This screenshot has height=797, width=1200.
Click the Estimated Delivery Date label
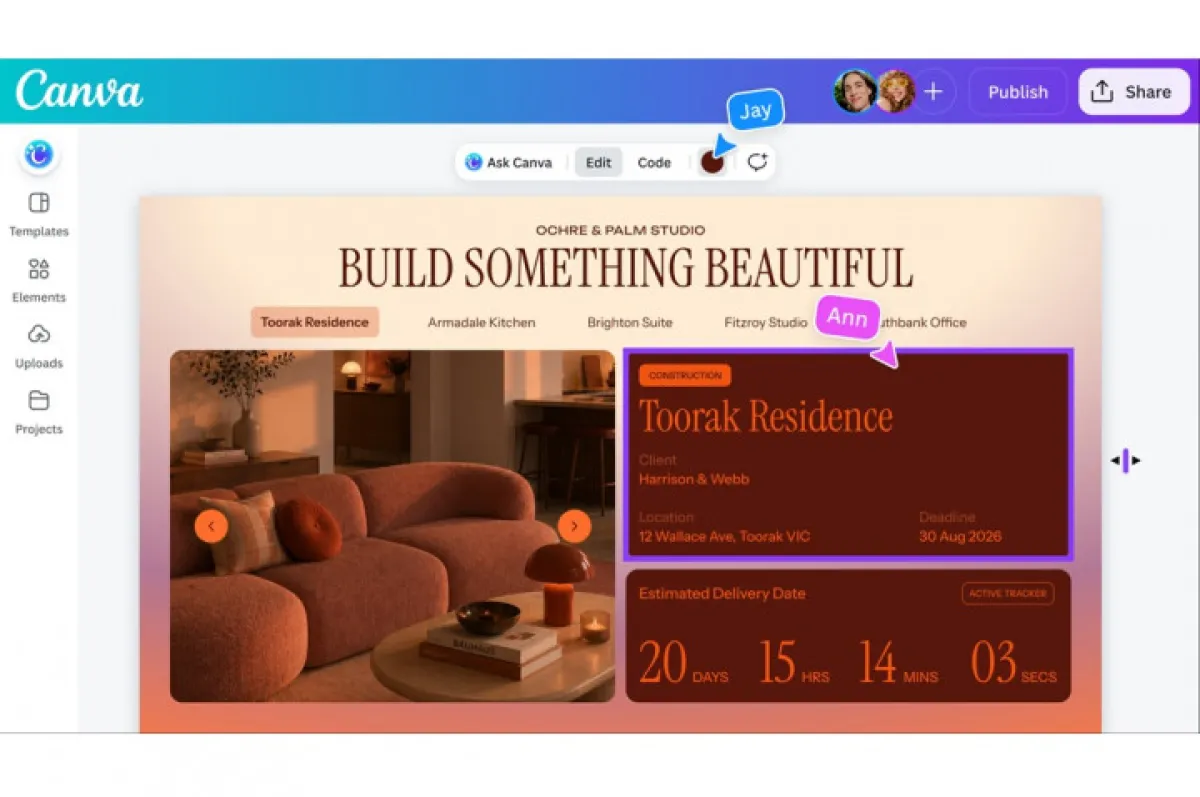pyautogui.click(x=722, y=593)
